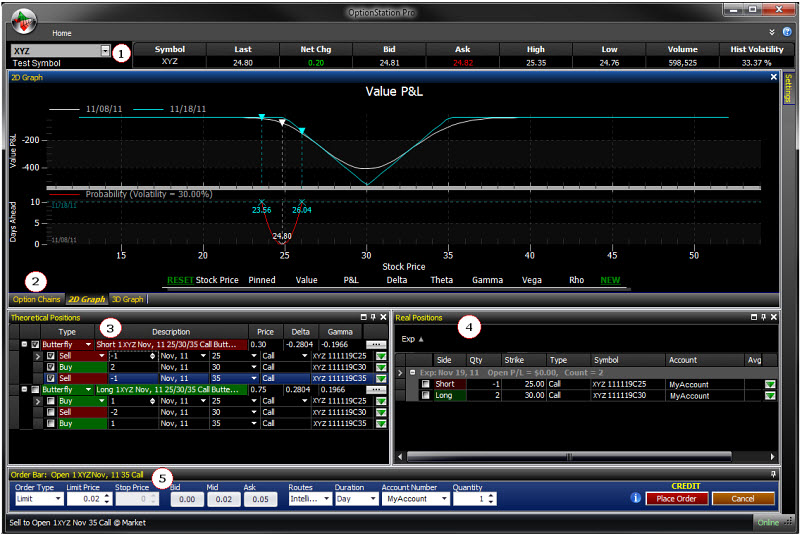Viewport: 800px width, 535px height.
Task: Maximize the Real Positions panel
Action: 754,317
